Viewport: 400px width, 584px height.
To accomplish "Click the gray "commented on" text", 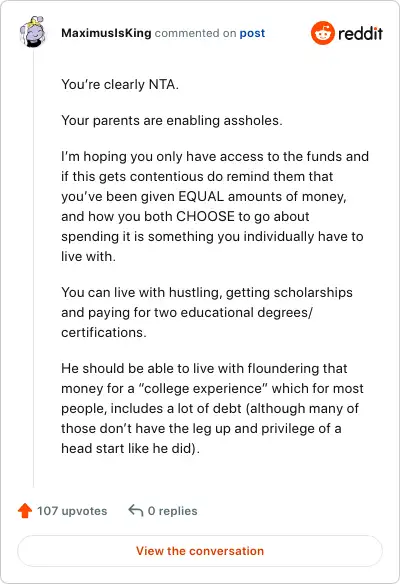I will tap(196, 33).
